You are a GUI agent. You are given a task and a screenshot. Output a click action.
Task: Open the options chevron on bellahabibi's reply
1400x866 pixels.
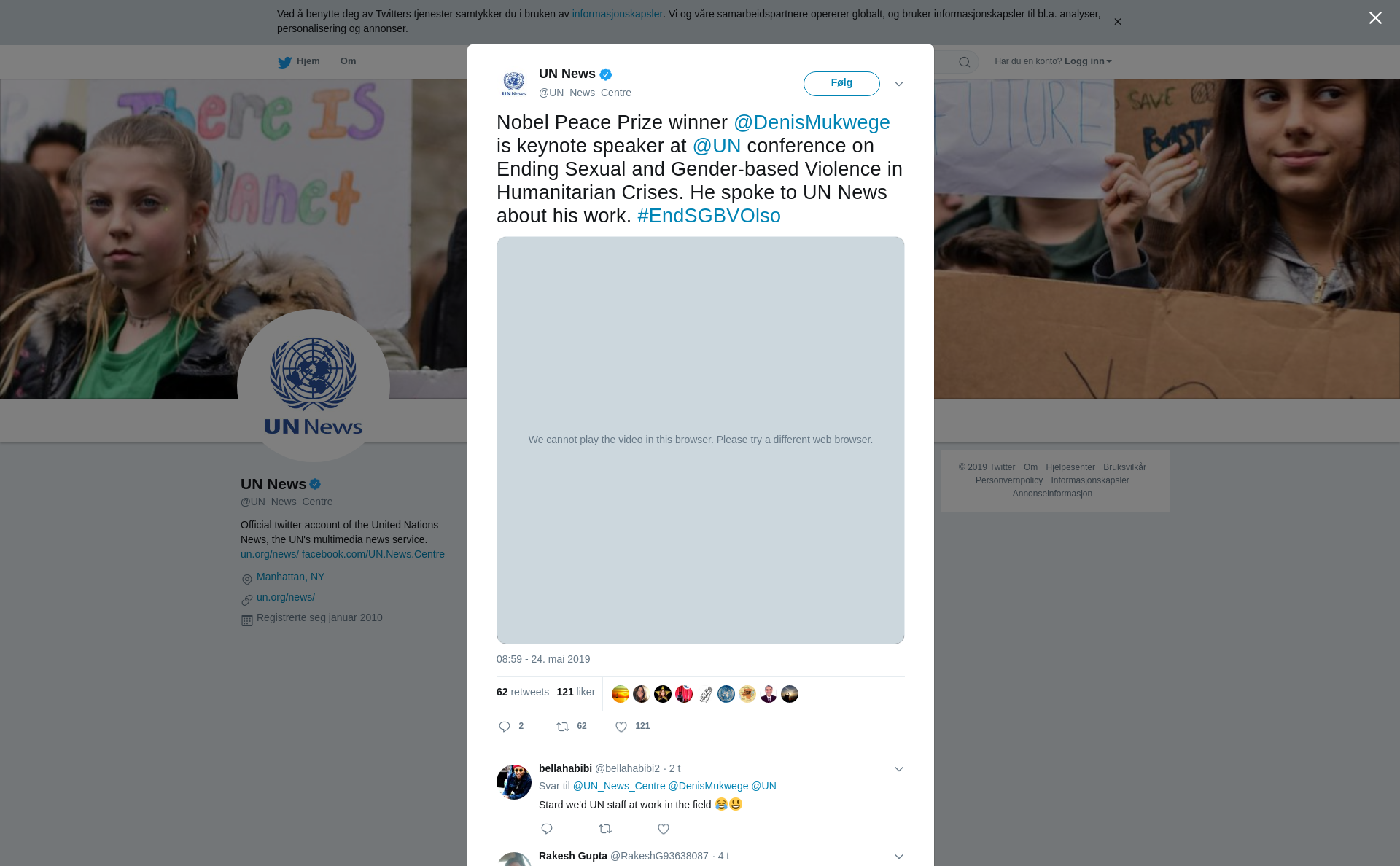(x=899, y=769)
